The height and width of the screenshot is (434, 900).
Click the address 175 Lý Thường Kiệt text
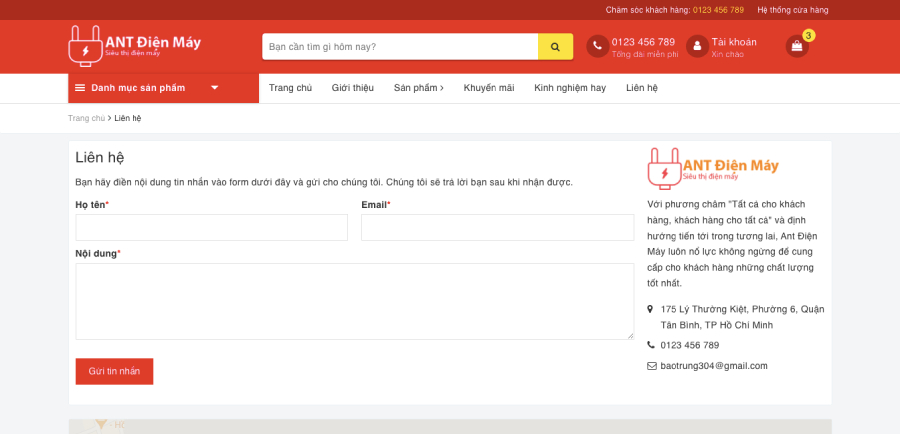coord(742,317)
